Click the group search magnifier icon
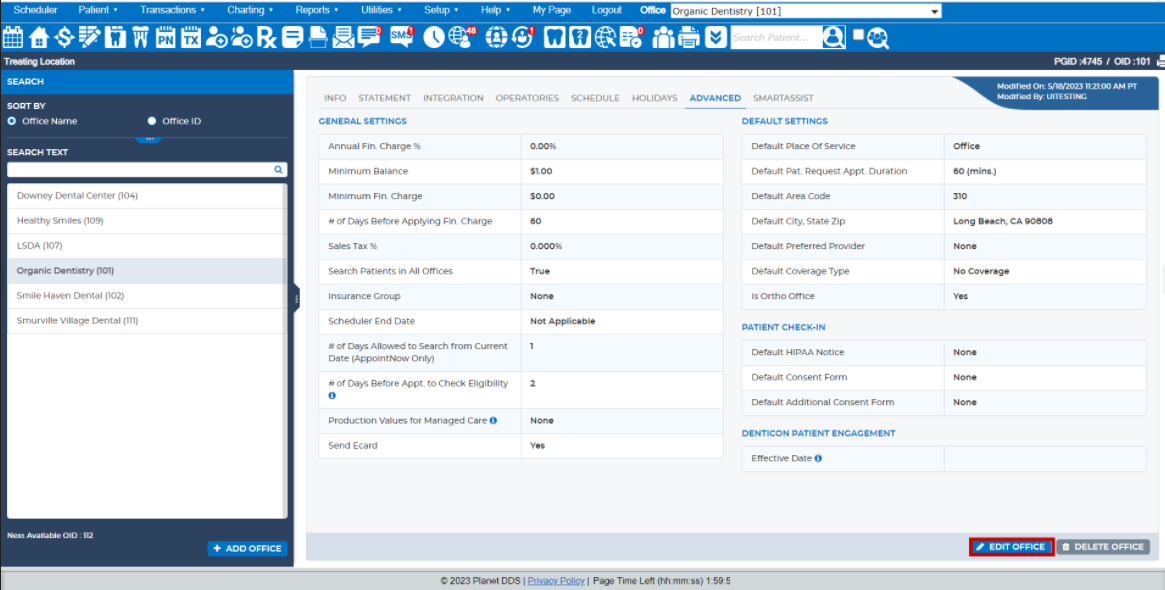The width and height of the screenshot is (1165, 590). coord(877,38)
